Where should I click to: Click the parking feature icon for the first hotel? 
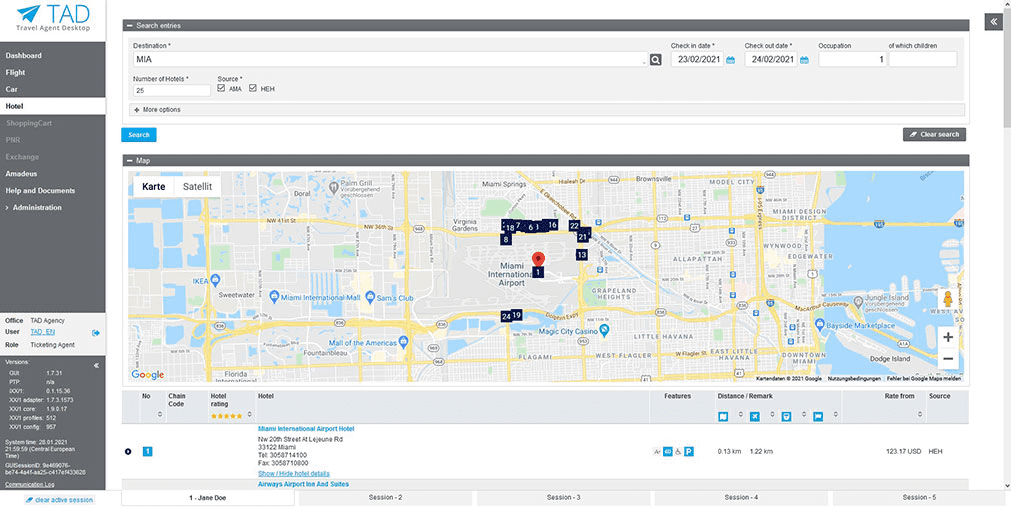689,452
